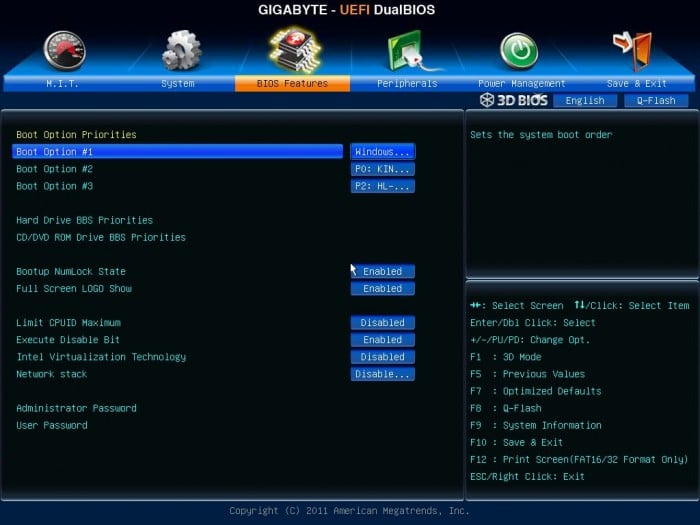
Task: Click the 'F7 : Optimized Defaults' hint
Action: (536, 391)
